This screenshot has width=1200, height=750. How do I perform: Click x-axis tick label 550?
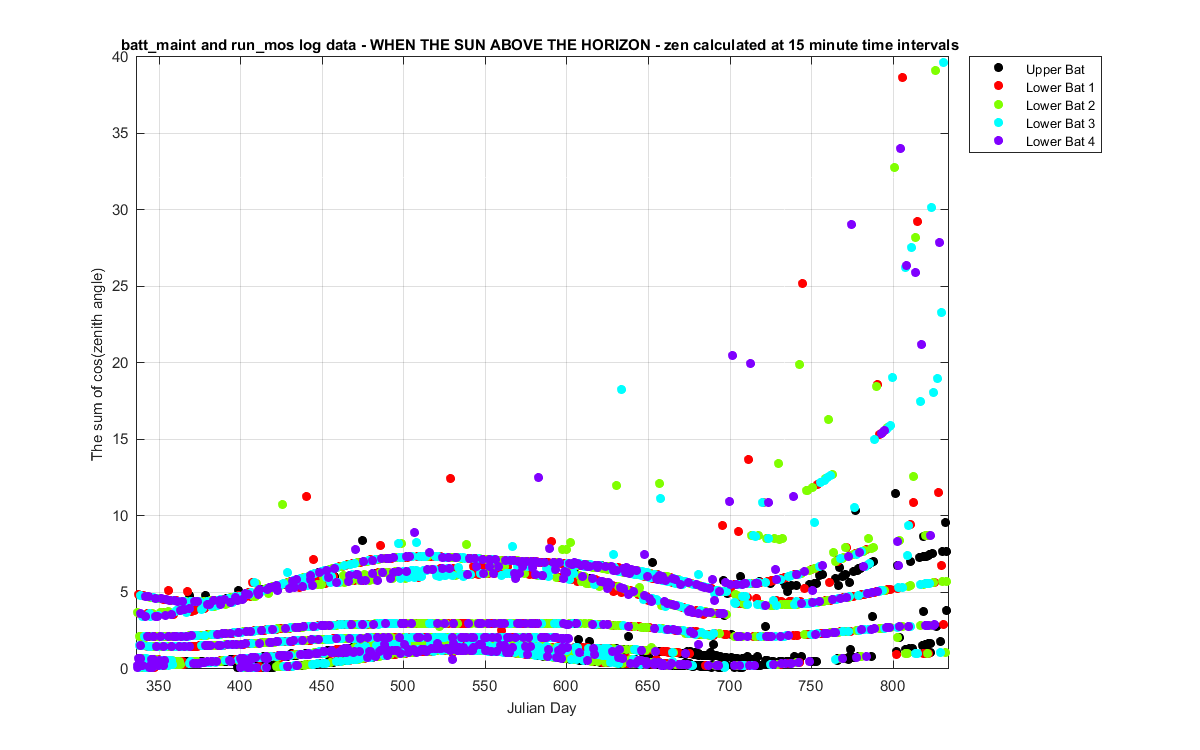(x=484, y=685)
